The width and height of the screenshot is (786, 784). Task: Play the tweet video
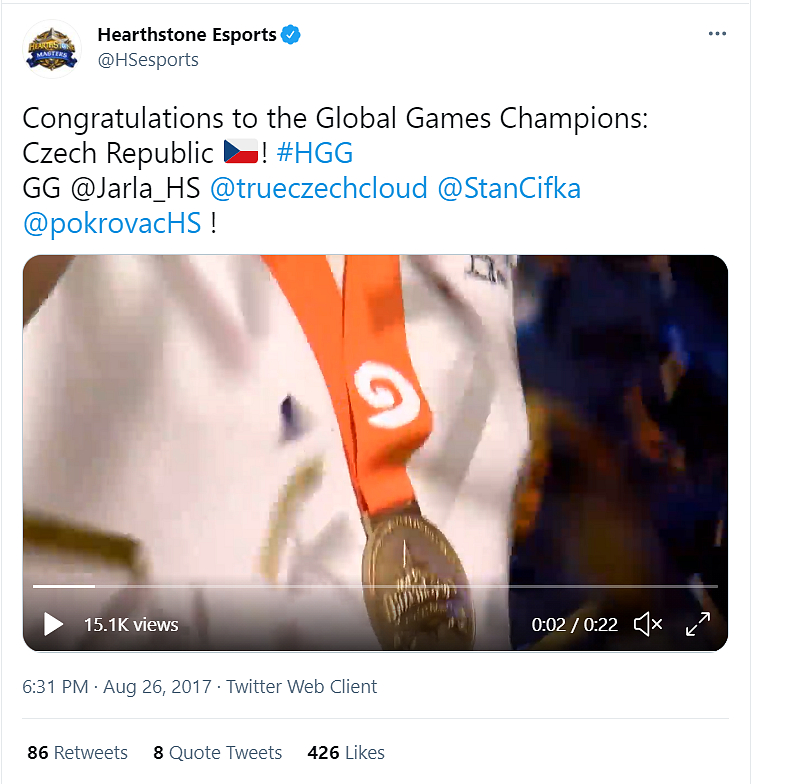[x=53, y=624]
